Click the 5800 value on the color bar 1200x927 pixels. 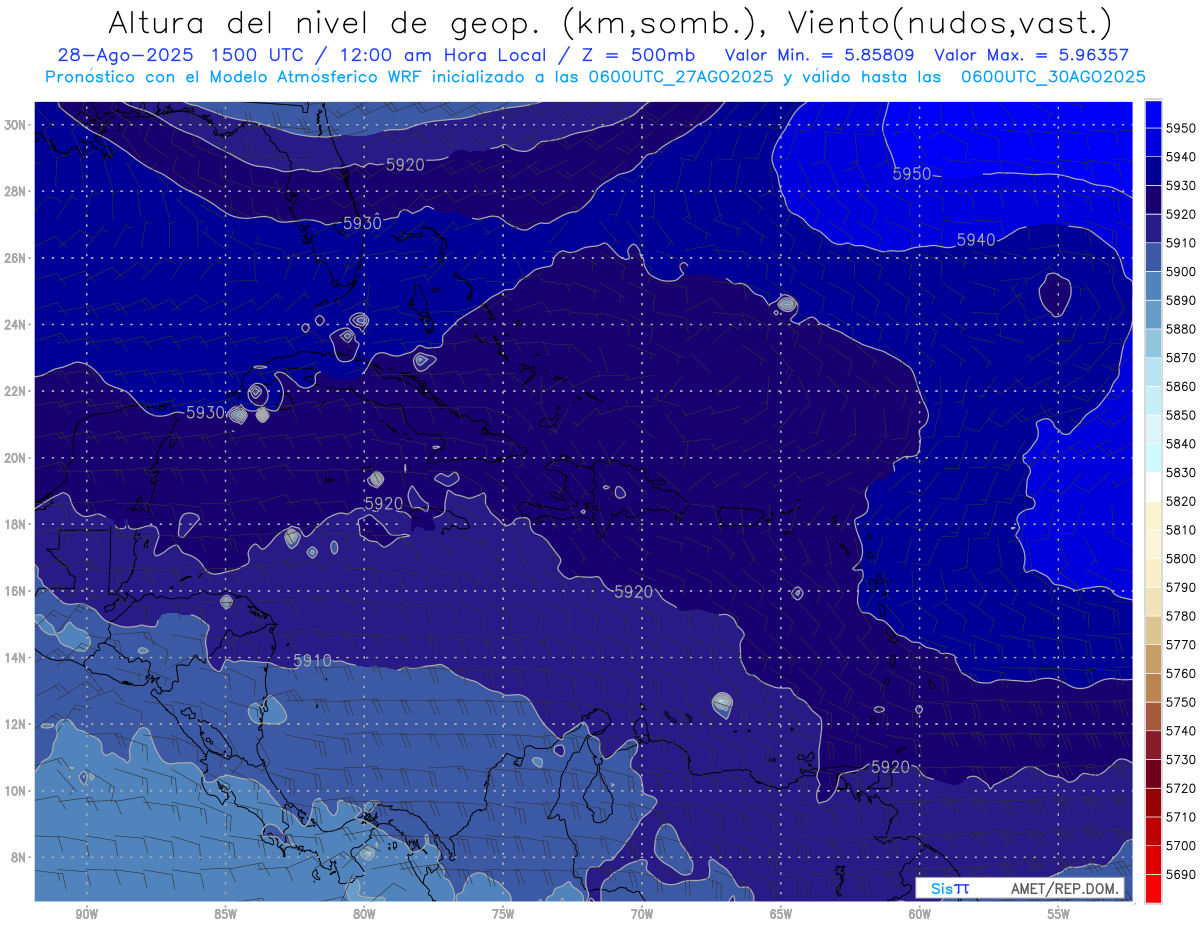click(x=1181, y=558)
